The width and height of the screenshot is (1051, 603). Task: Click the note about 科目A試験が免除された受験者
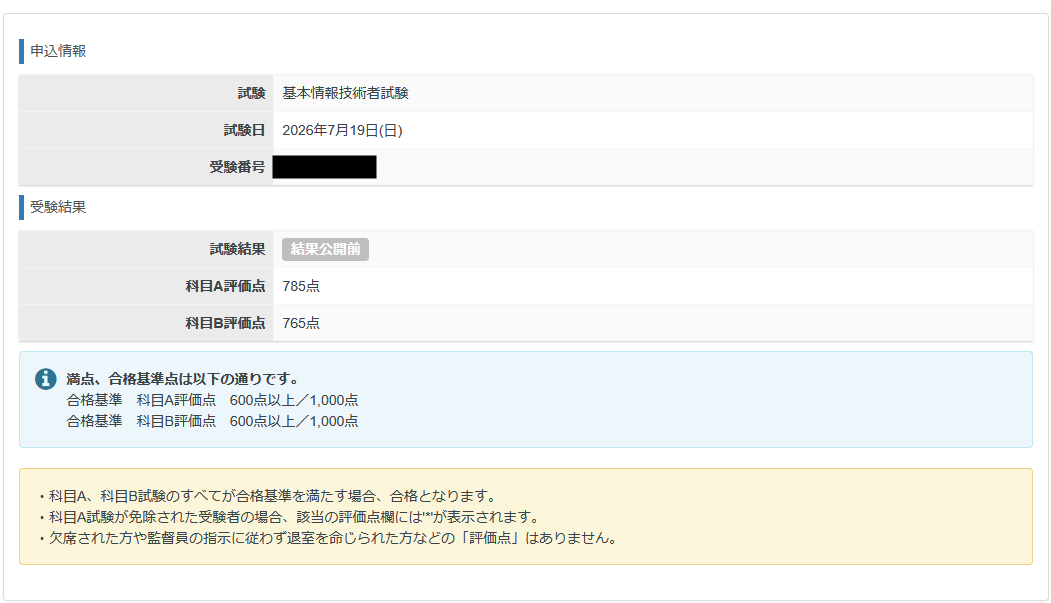(290, 517)
